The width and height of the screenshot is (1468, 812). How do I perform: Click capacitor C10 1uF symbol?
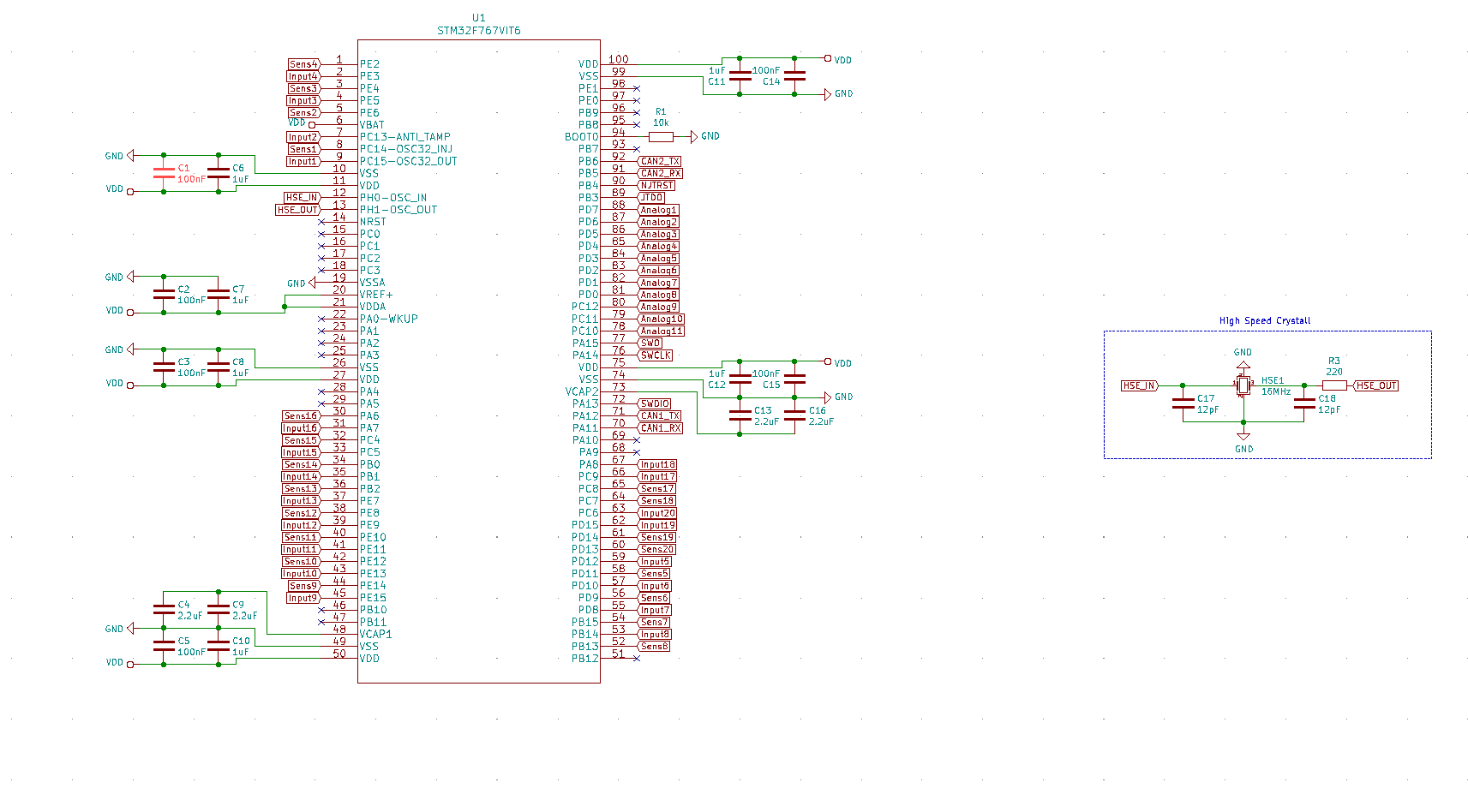point(219,646)
